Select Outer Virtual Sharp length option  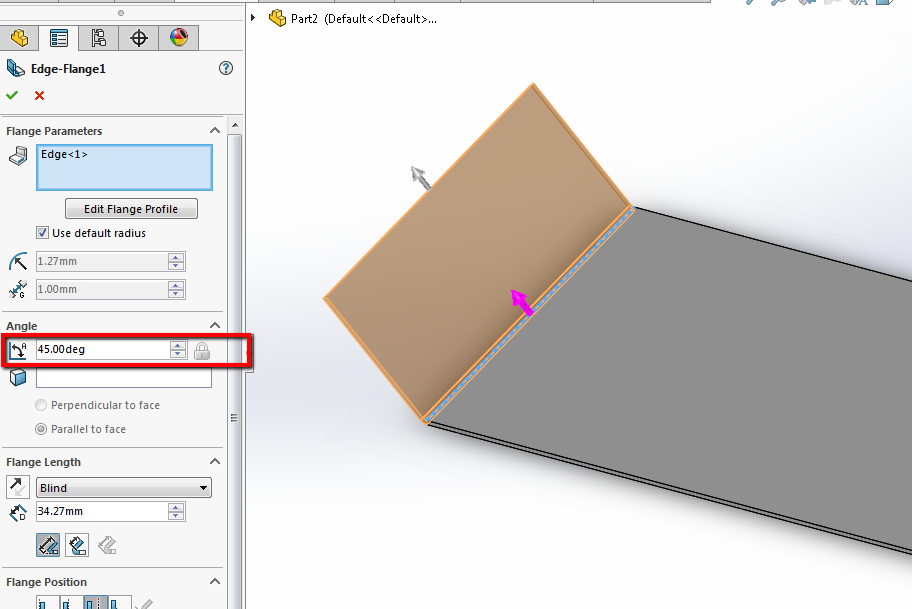tap(48, 545)
